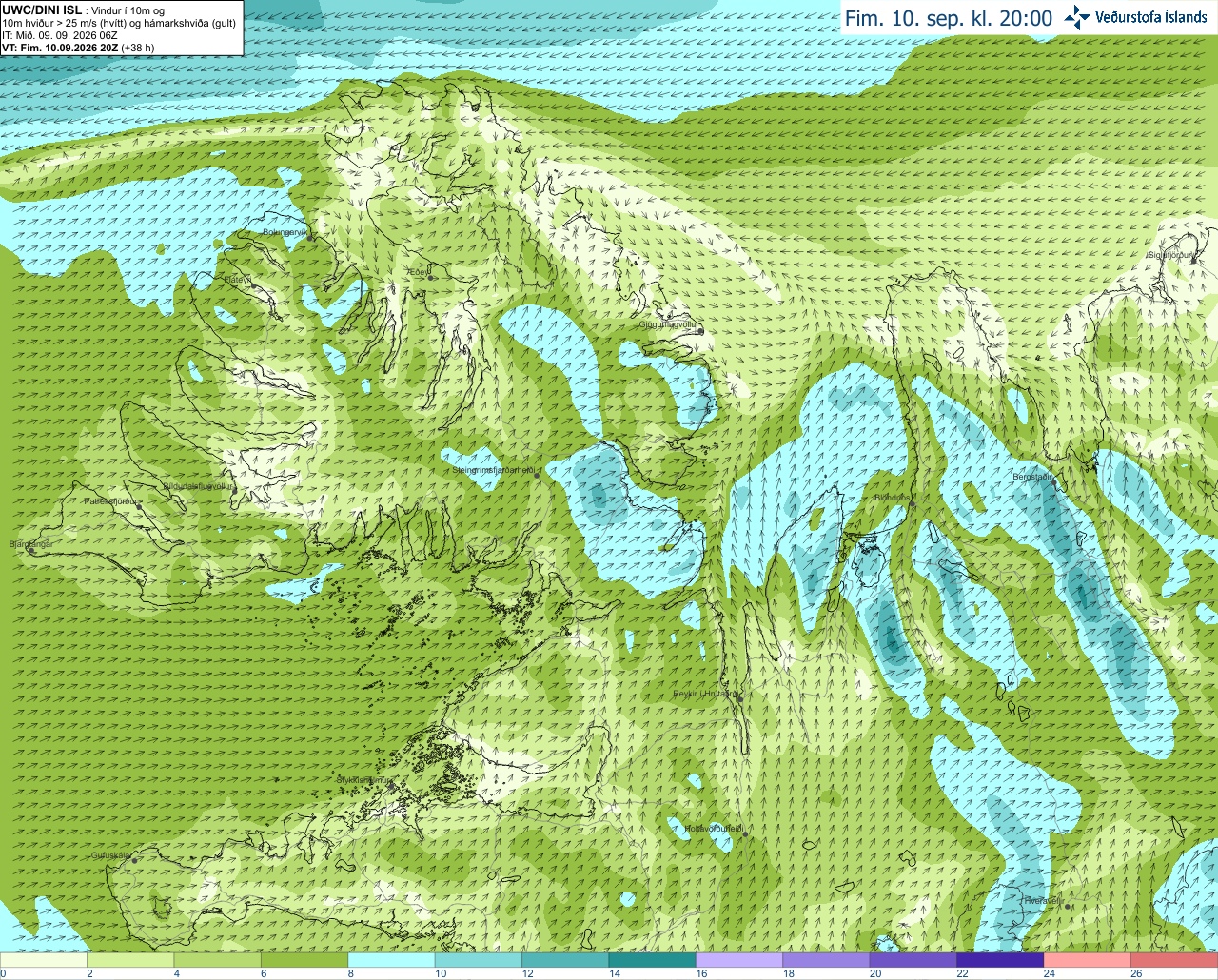Viewport: 1218px width, 980px height.
Task: Click the Holtavörðuheiði station dot
Action: tap(745, 834)
